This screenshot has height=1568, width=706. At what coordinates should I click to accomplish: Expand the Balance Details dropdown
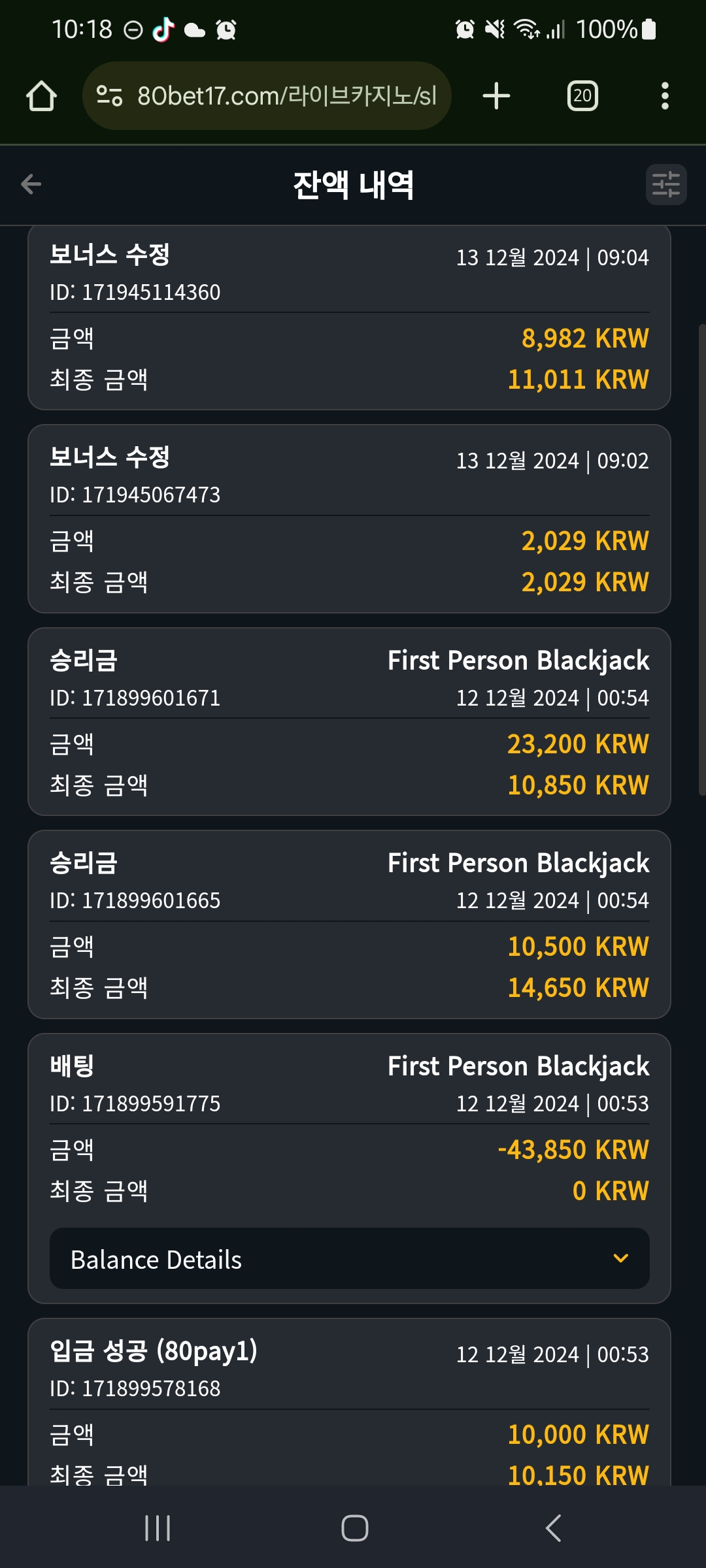point(350,1258)
